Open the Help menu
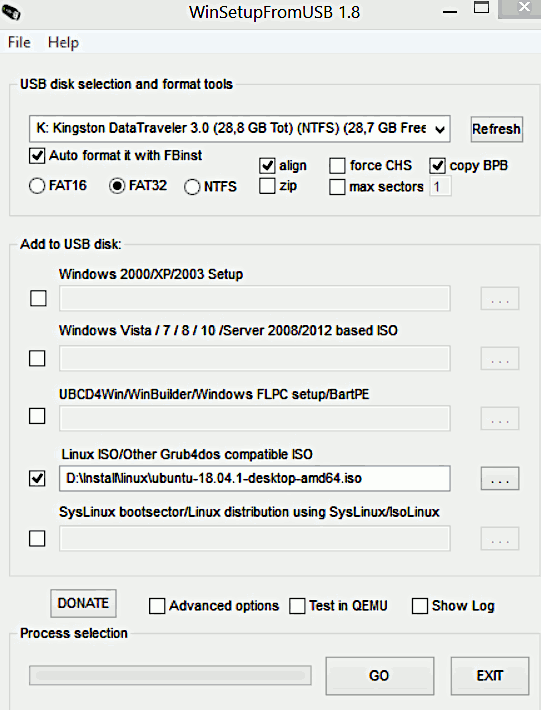Screen dimensions: 541x710 click(63, 43)
